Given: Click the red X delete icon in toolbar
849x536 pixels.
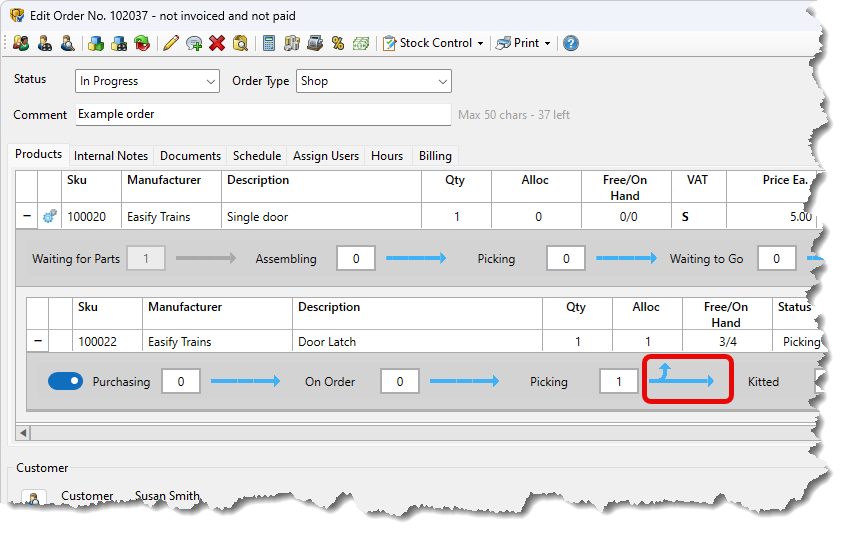Looking at the screenshot, I should [x=217, y=43].
